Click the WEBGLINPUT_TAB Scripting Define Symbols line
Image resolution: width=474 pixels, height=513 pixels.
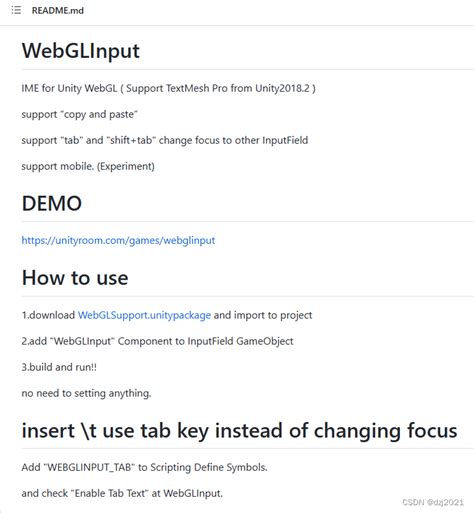[144, 467]
